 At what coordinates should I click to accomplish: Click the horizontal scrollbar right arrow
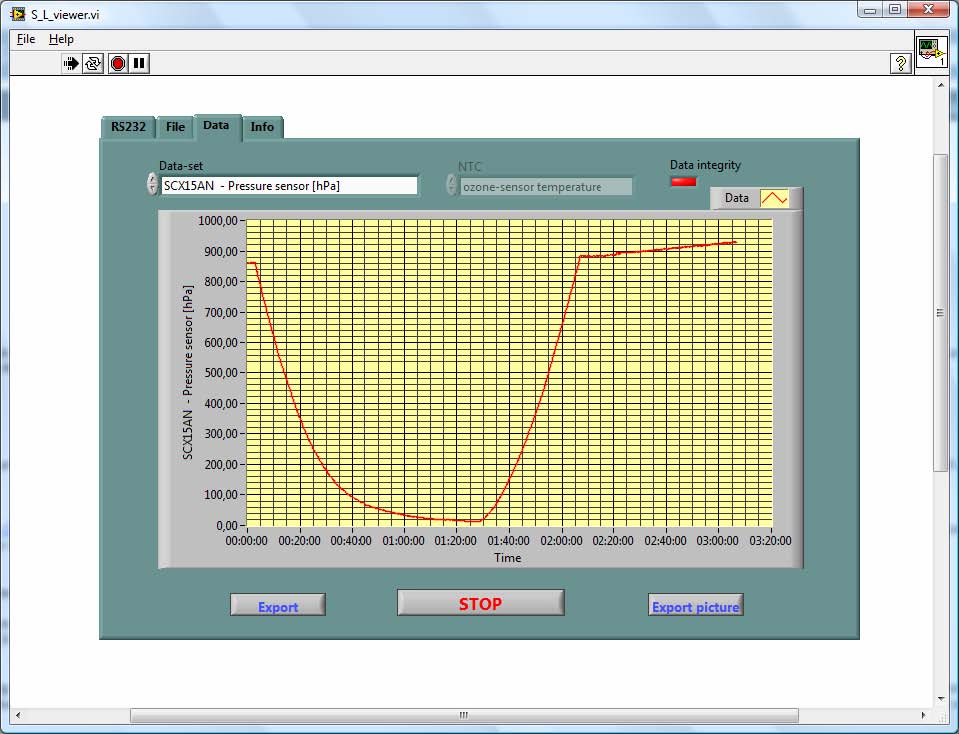pyautogui.click(x=923, y=715)
